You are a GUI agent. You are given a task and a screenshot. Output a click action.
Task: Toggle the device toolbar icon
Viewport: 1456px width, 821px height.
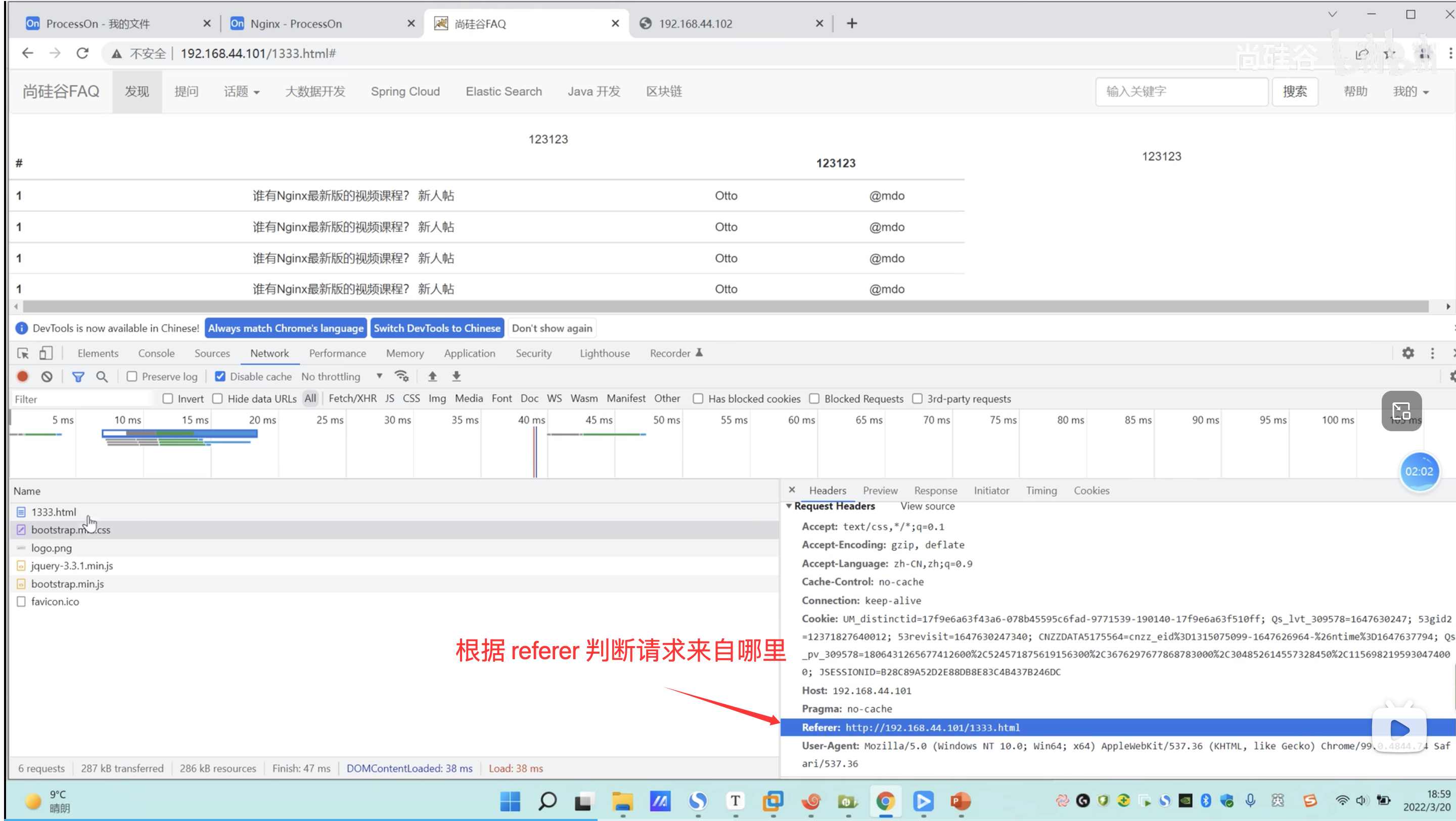(46, 353)
